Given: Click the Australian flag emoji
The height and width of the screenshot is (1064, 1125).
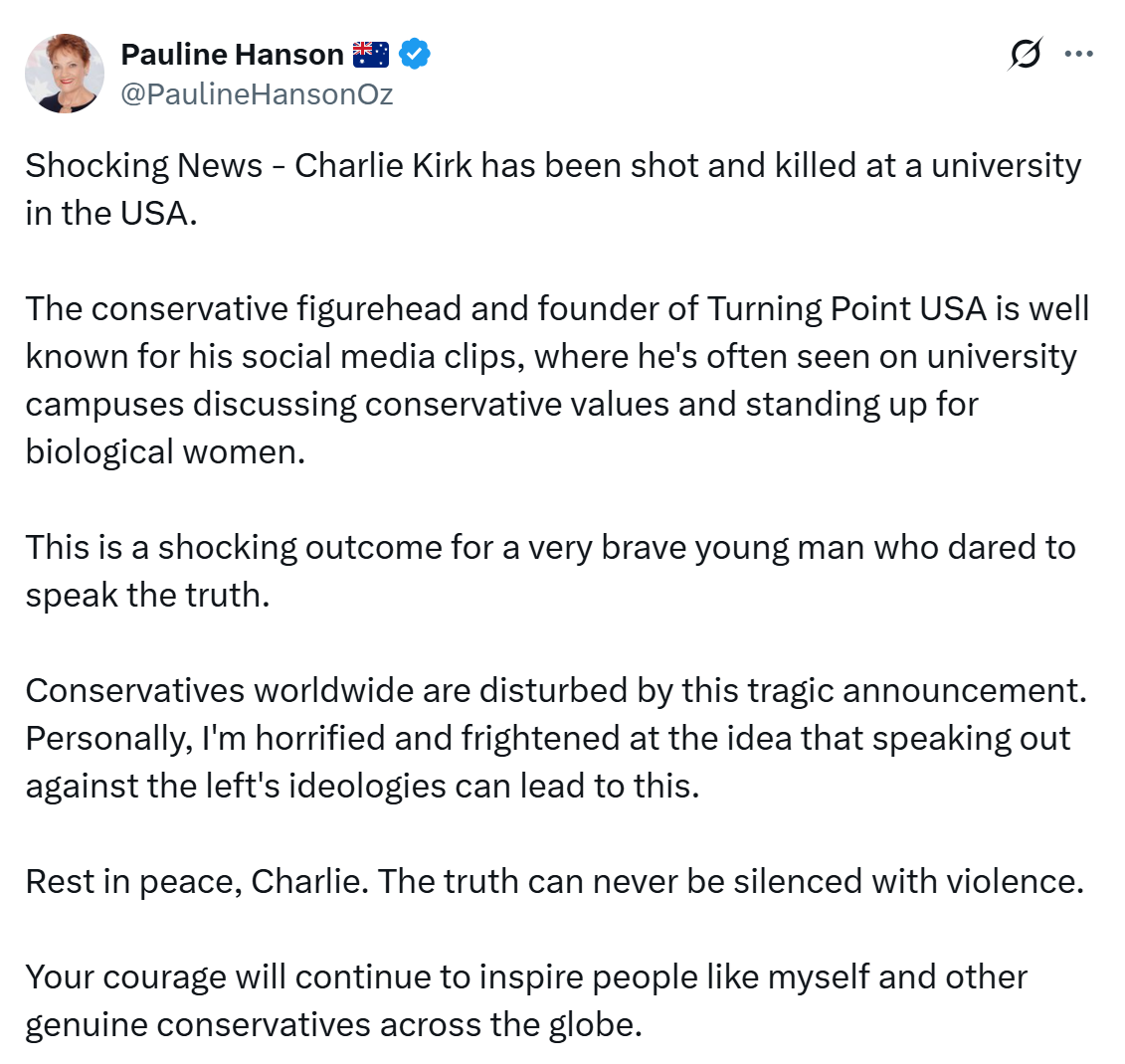Looking at the screenshot, I should (x=371, y=54).
